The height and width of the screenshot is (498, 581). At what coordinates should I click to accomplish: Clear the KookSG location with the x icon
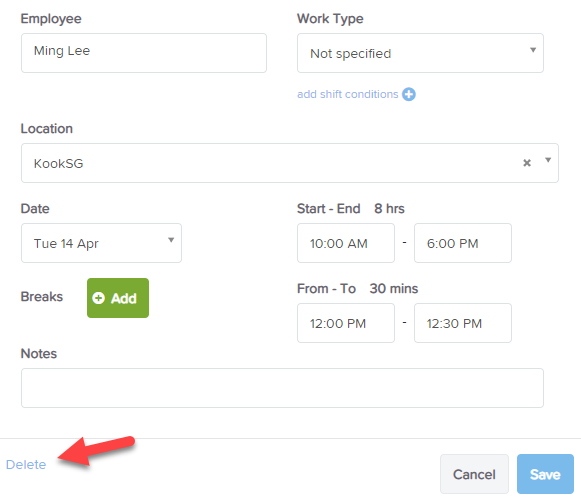[527, 163]
